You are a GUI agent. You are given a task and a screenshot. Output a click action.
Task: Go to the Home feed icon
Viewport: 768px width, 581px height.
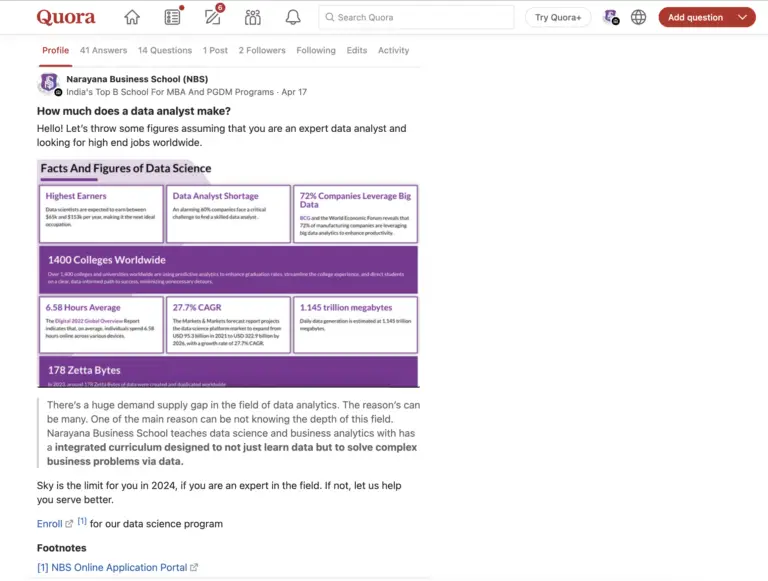132,17
